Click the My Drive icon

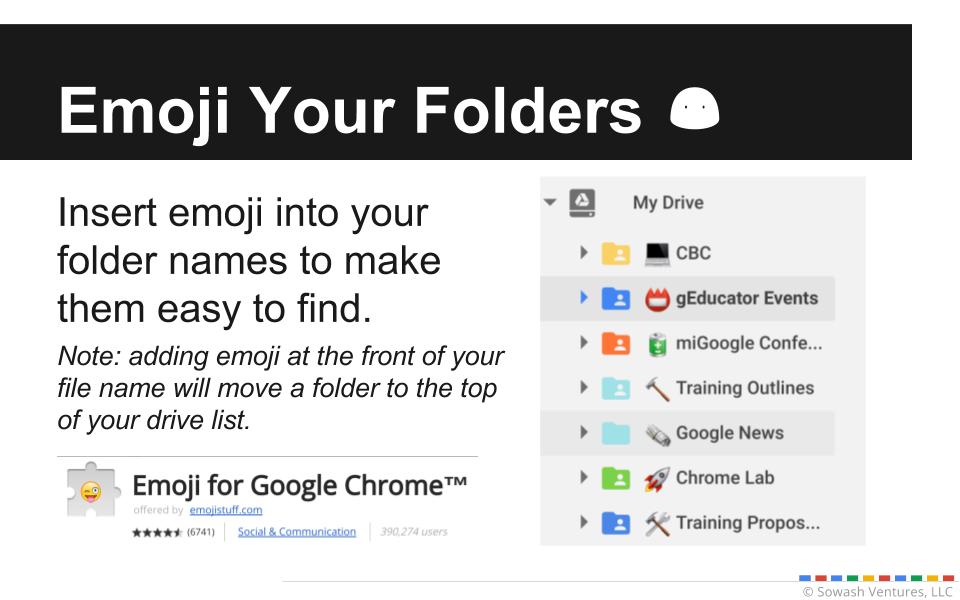click(580, 203)
